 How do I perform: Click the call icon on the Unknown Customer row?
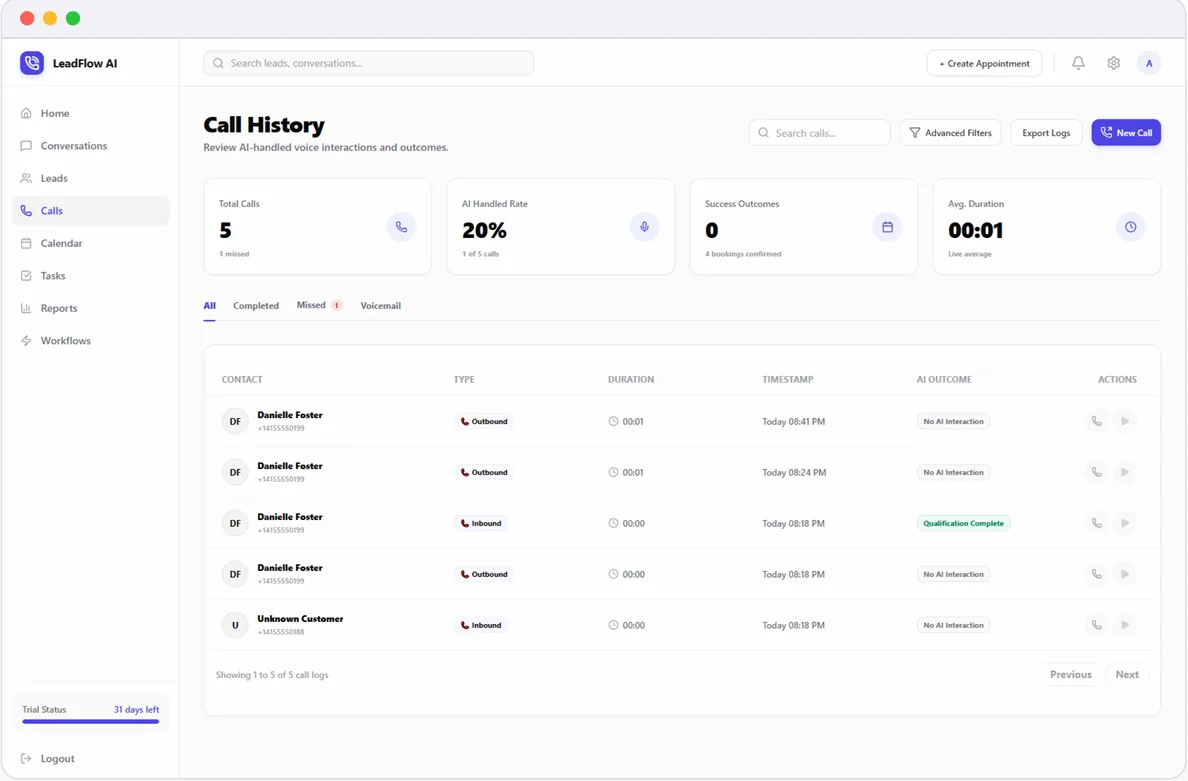click(x=1096, y=625)
